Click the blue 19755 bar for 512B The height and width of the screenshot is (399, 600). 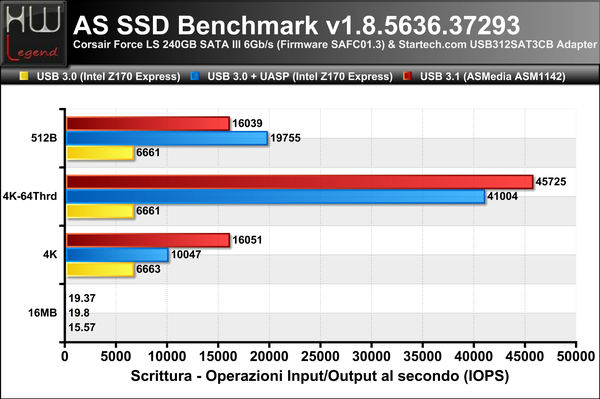point(167,138)
